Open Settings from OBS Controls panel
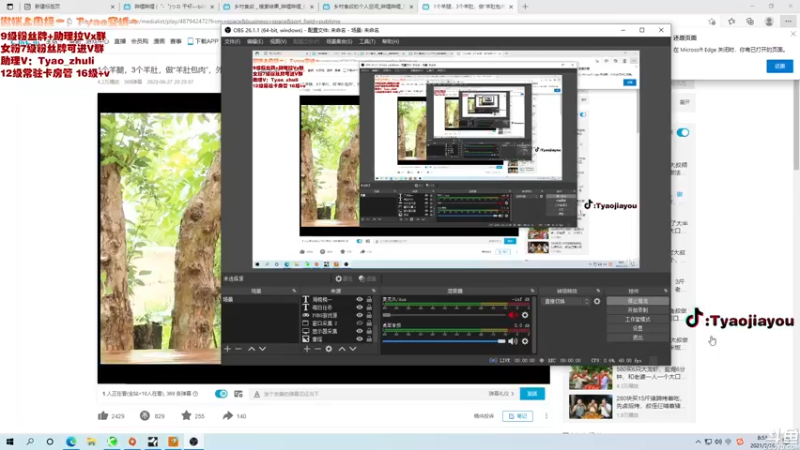The width and height of the screenshot is (800, 450). (x=638, y=329)
